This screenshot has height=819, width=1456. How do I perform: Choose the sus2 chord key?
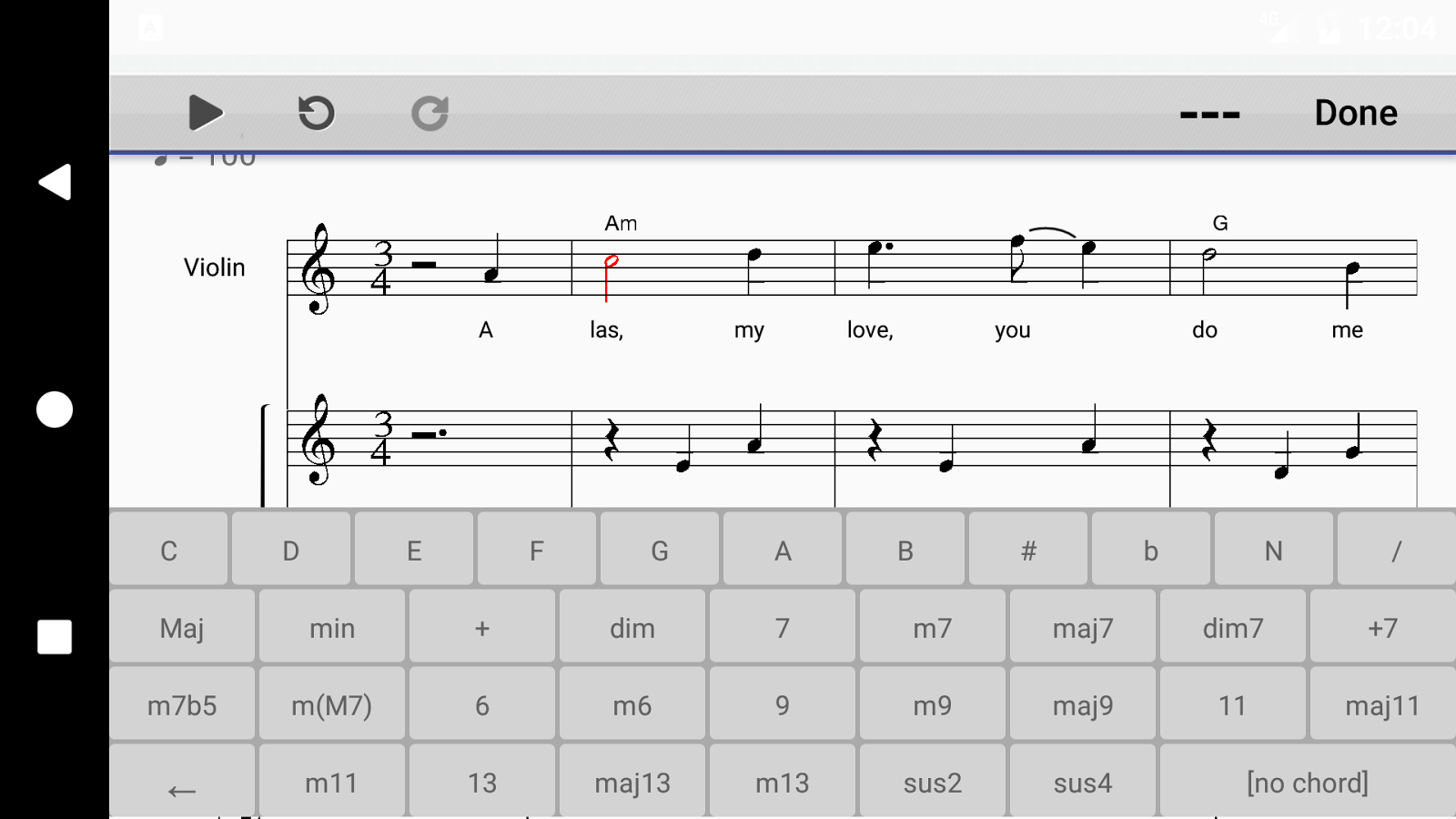[x=933, y=781]
